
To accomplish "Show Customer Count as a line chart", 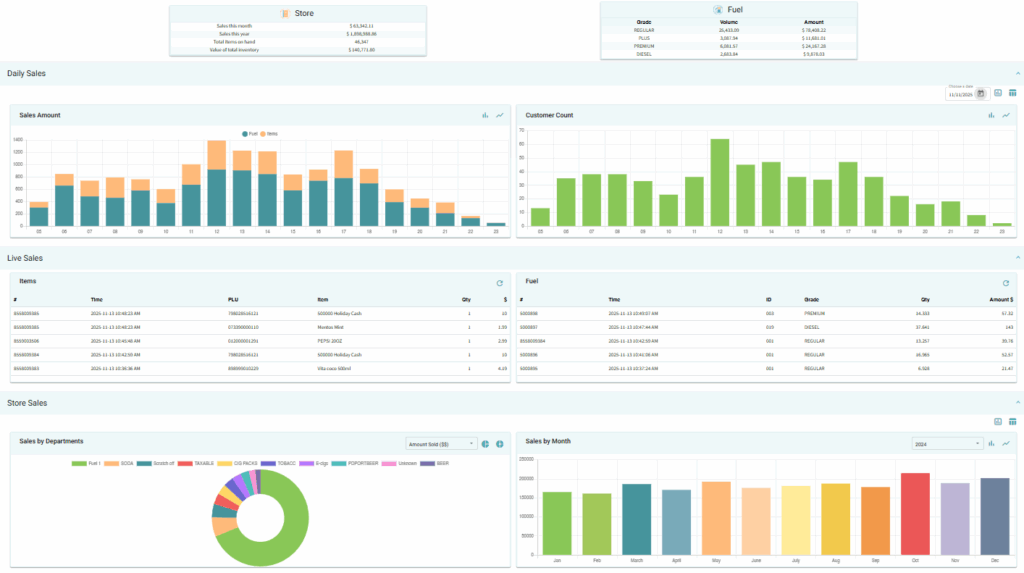I will coord(1006,115).
